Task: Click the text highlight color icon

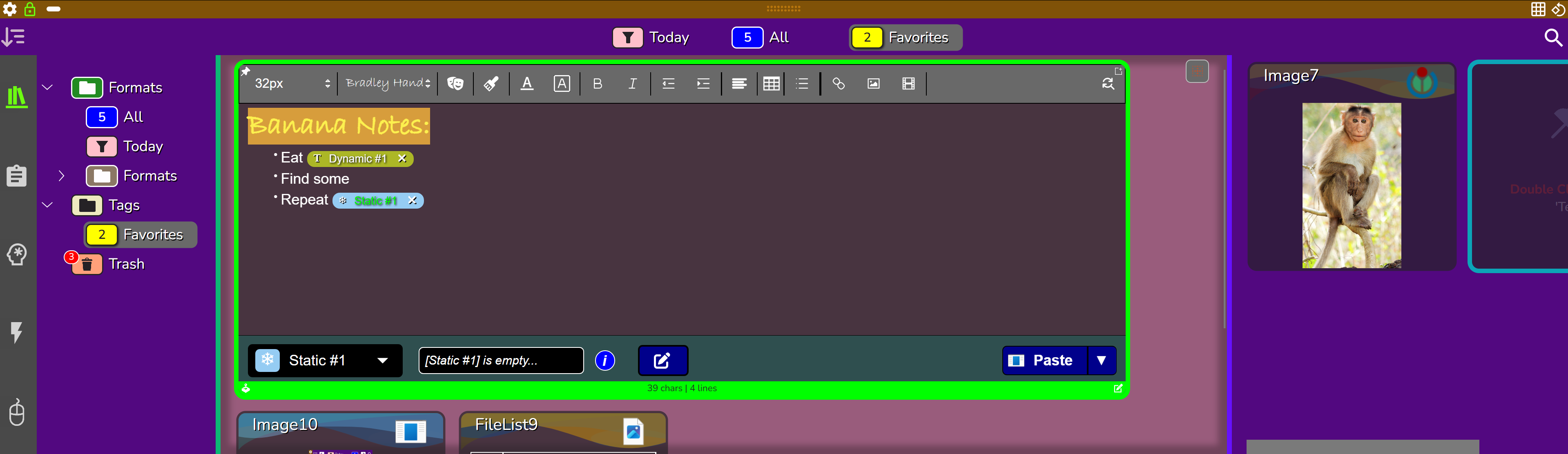Action: click(561, 83)
